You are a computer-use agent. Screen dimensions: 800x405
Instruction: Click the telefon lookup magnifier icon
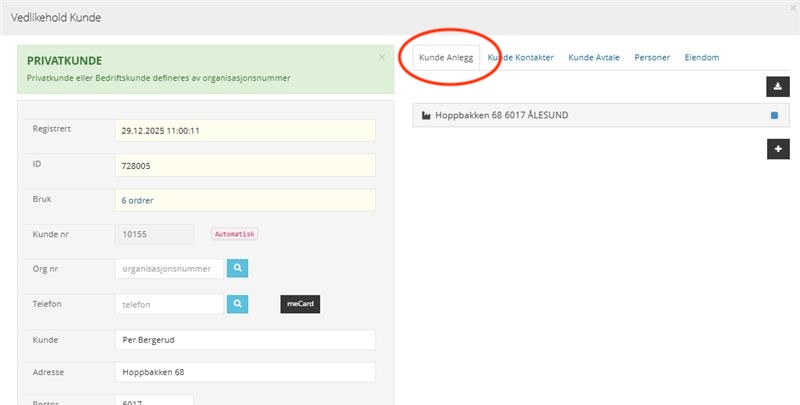click(237, 303)
